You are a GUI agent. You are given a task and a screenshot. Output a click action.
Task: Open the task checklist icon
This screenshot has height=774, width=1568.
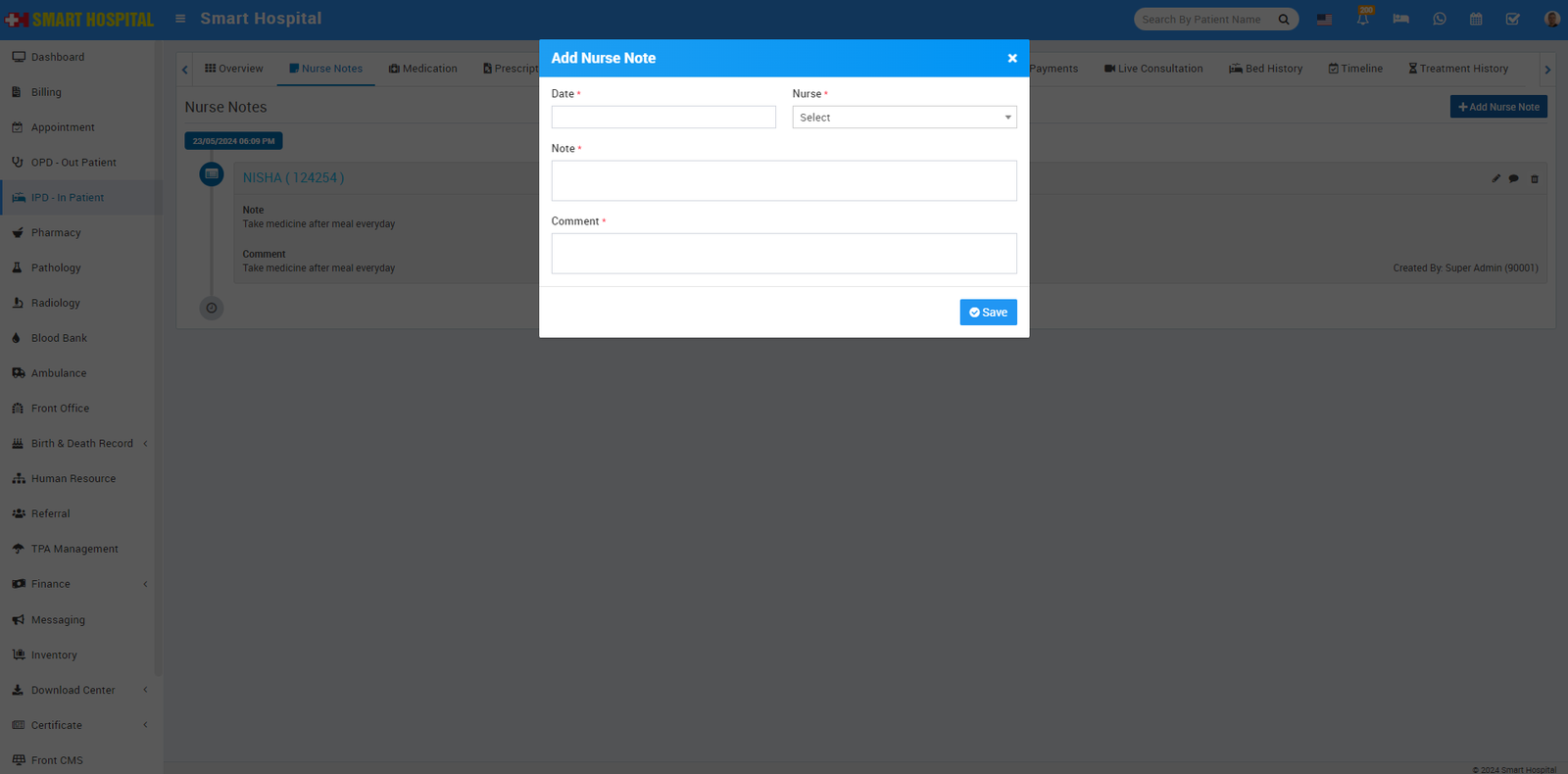pos(1513,20)
